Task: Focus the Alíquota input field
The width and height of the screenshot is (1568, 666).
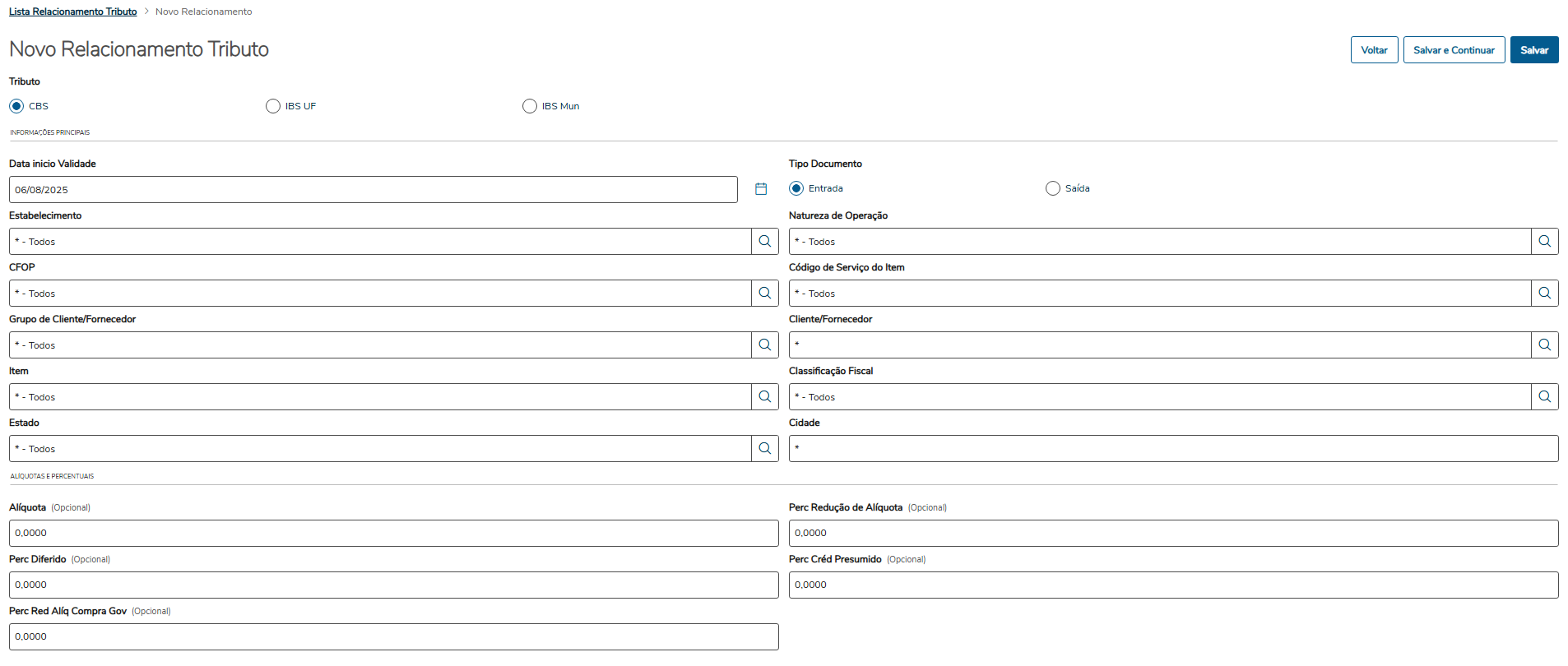Action: (393, 533)
